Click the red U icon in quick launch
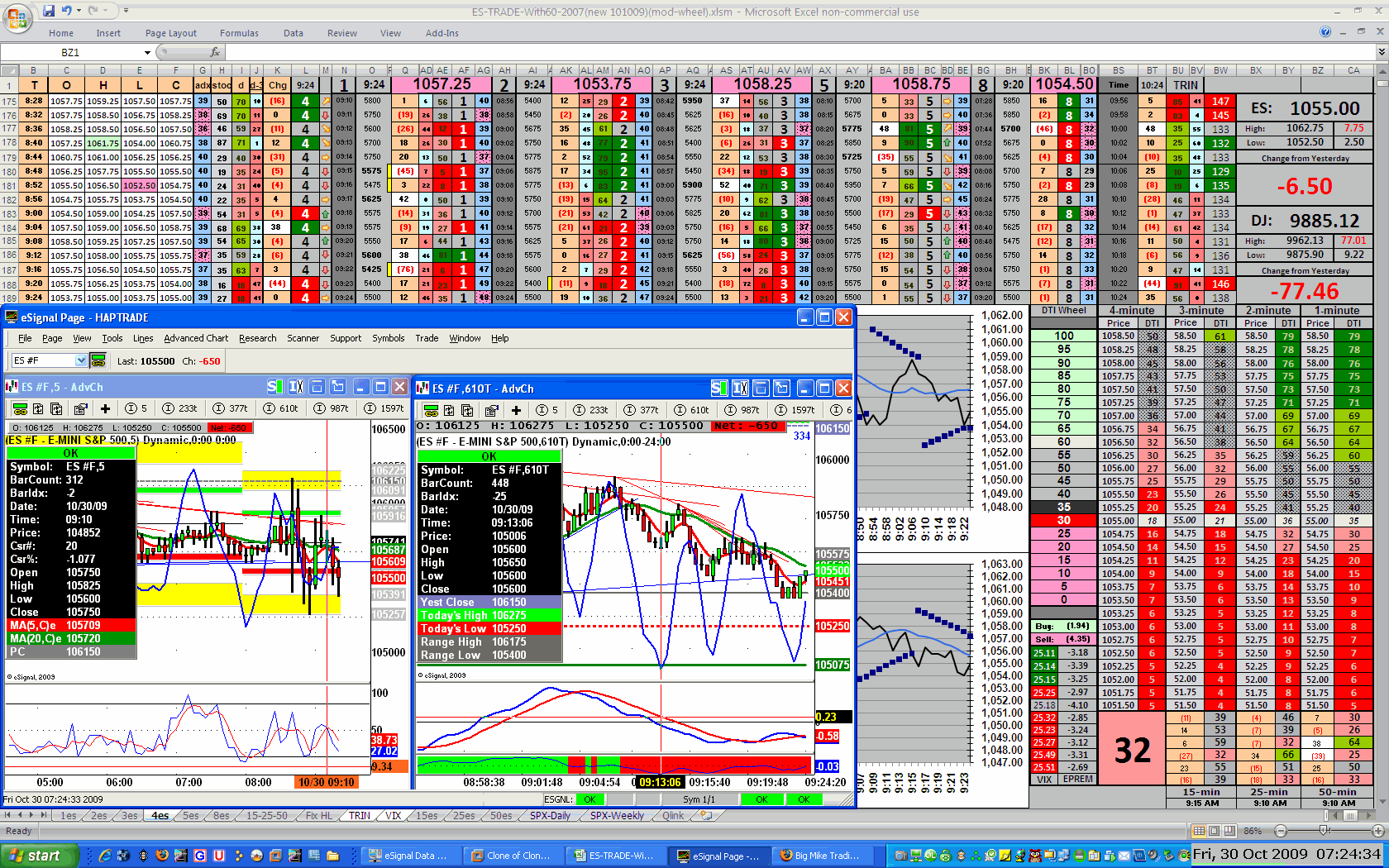 219,856
